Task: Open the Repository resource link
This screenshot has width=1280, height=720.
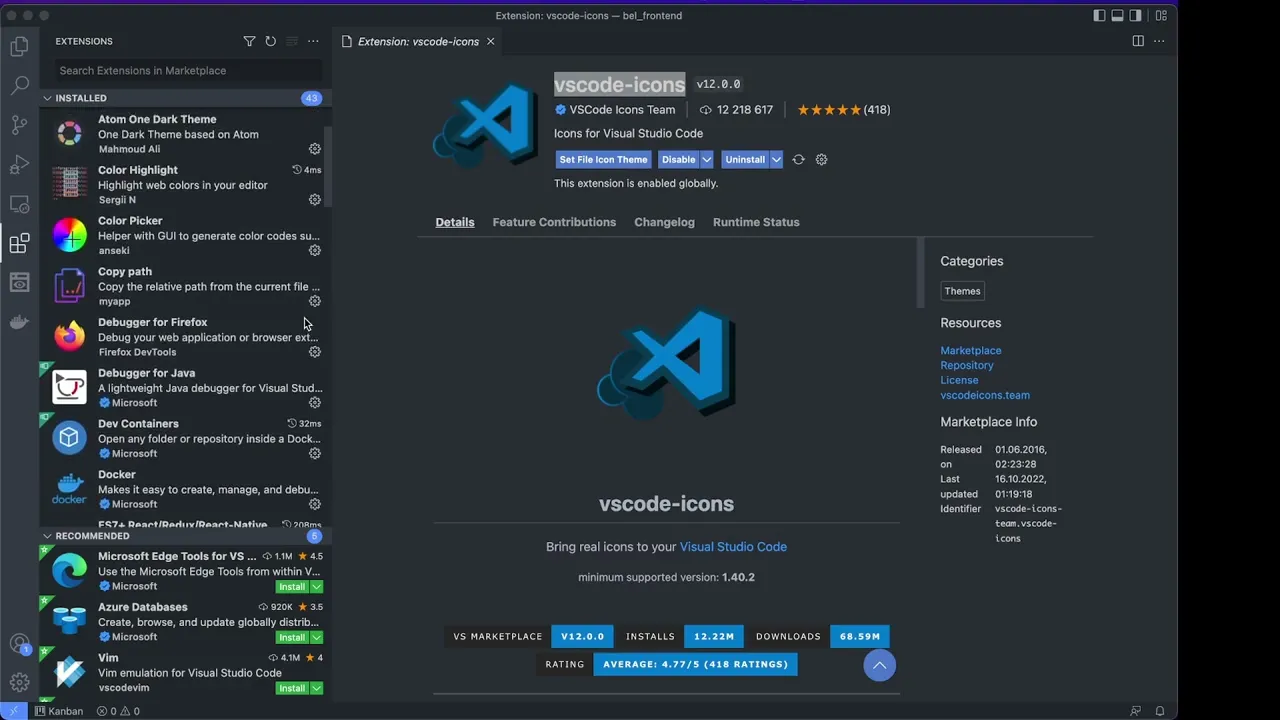Action: coord(967,365)
